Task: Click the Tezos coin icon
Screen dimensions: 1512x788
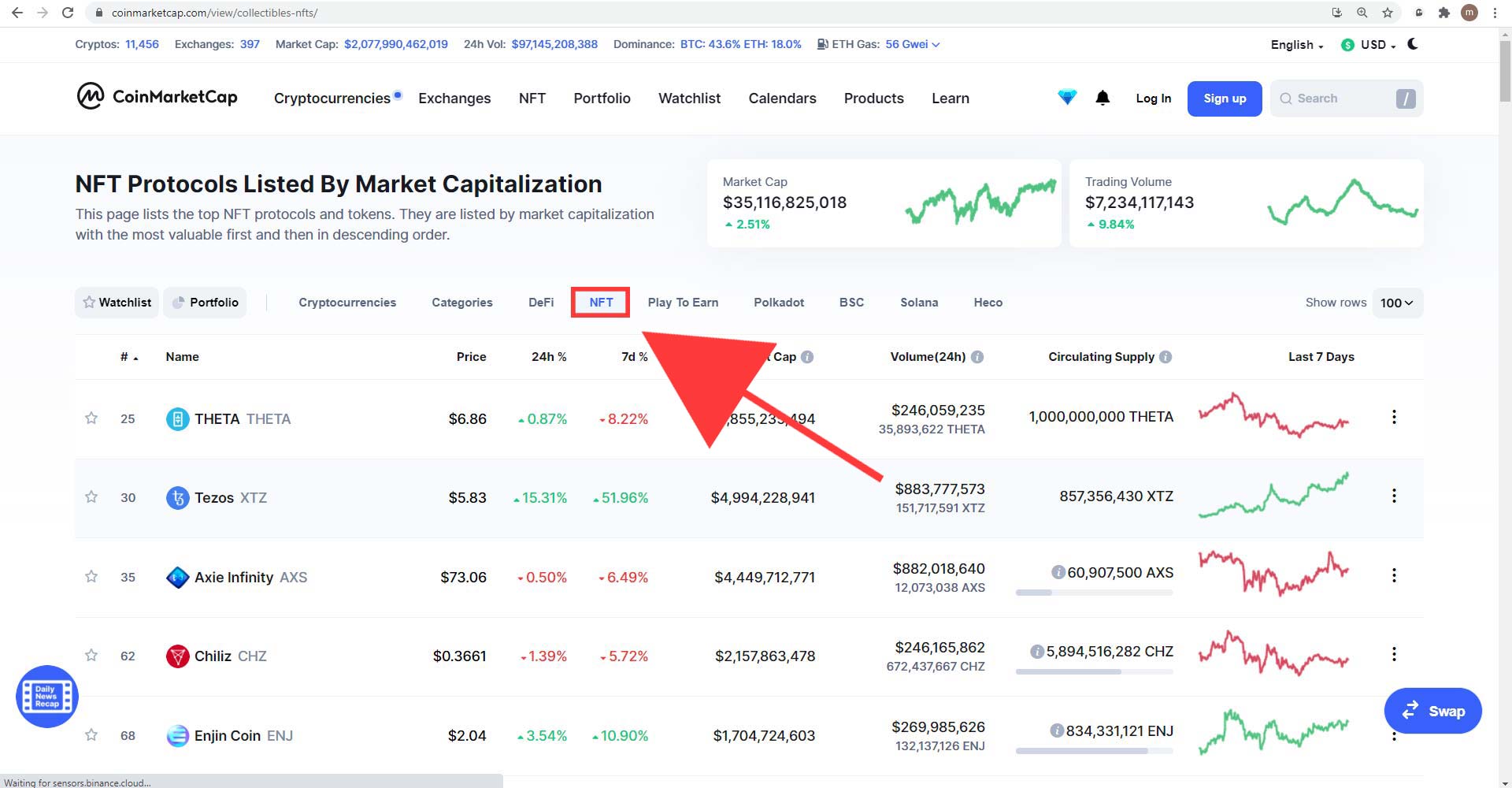Action: 178,497
